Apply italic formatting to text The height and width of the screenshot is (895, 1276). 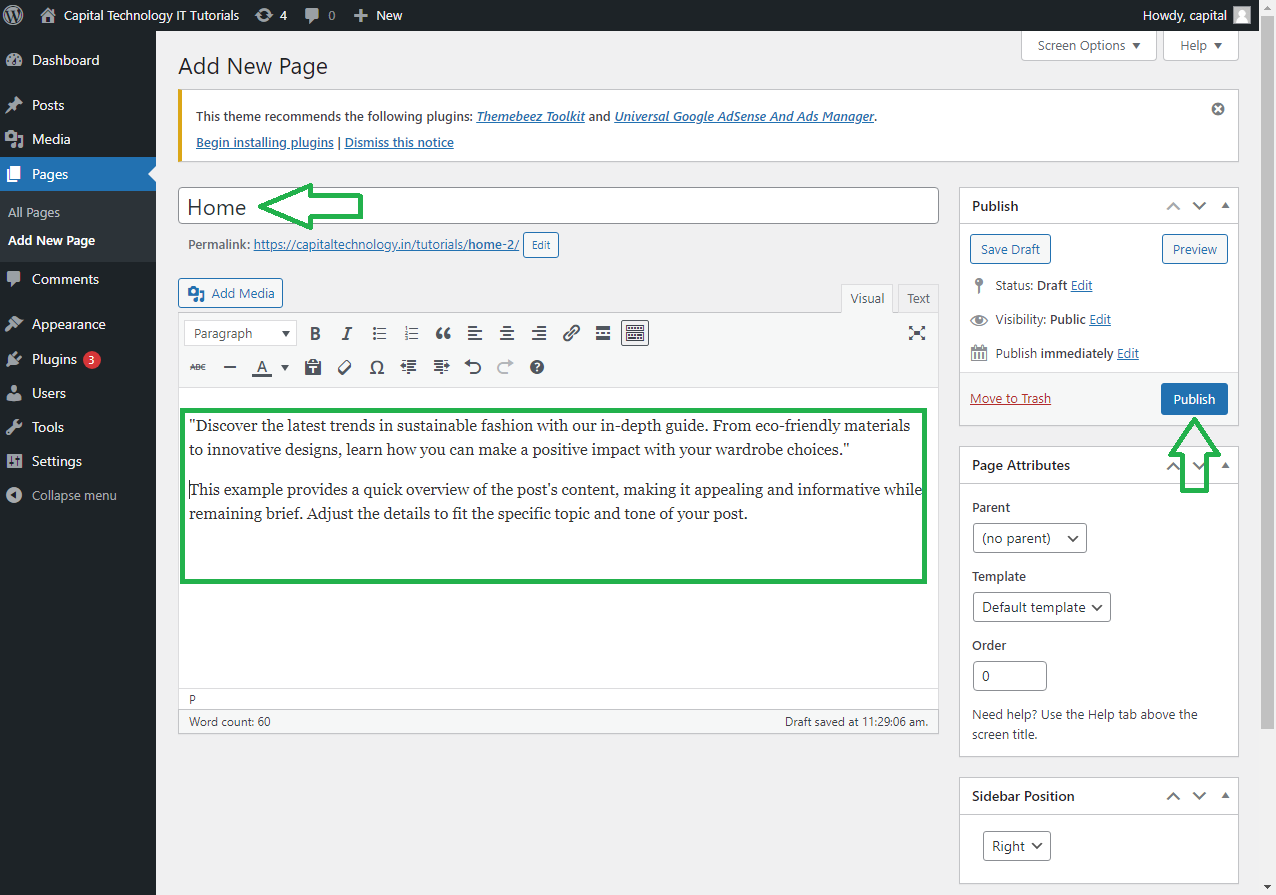347,334
